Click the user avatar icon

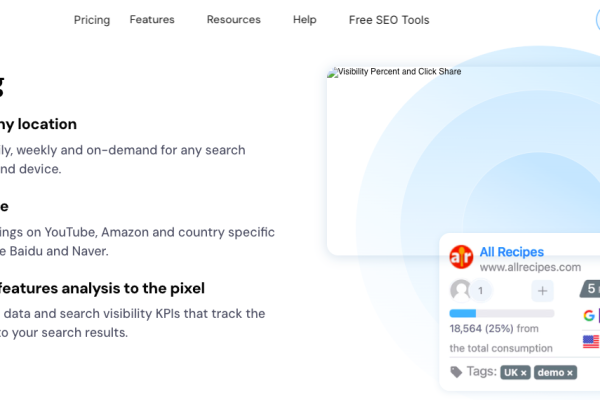pos(460,291)
